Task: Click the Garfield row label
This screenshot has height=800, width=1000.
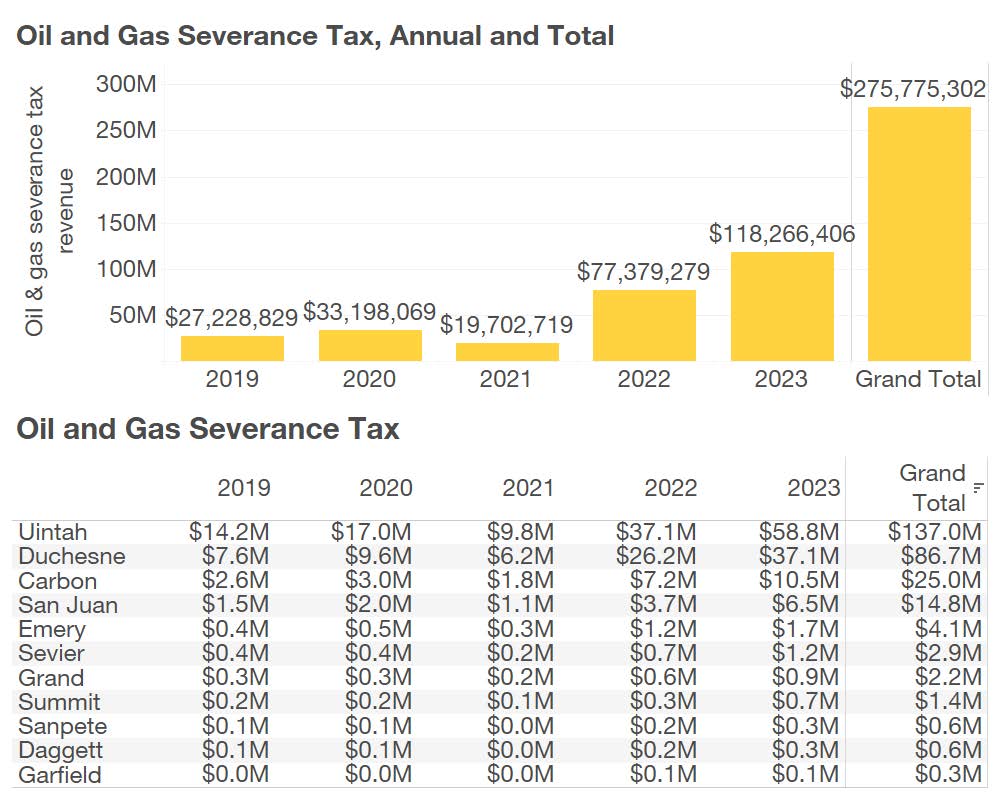Action: tap(60, 775)
